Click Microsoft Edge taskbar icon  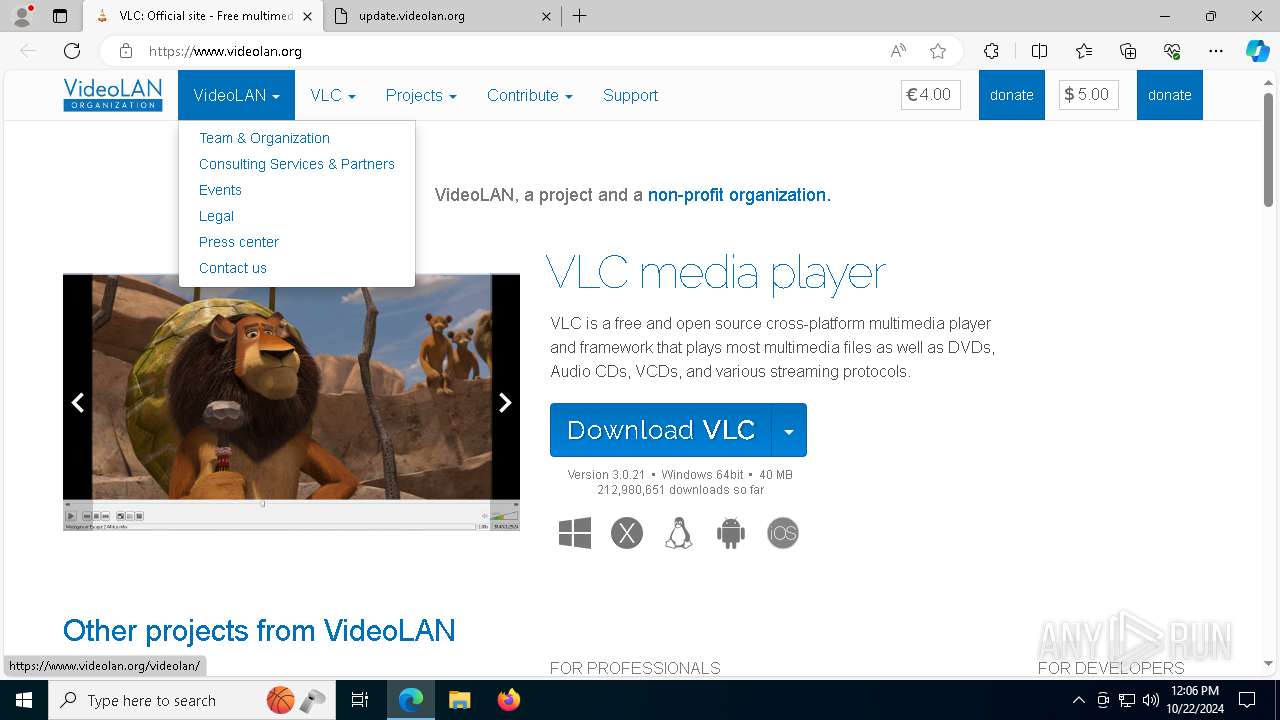pos(411,700)
